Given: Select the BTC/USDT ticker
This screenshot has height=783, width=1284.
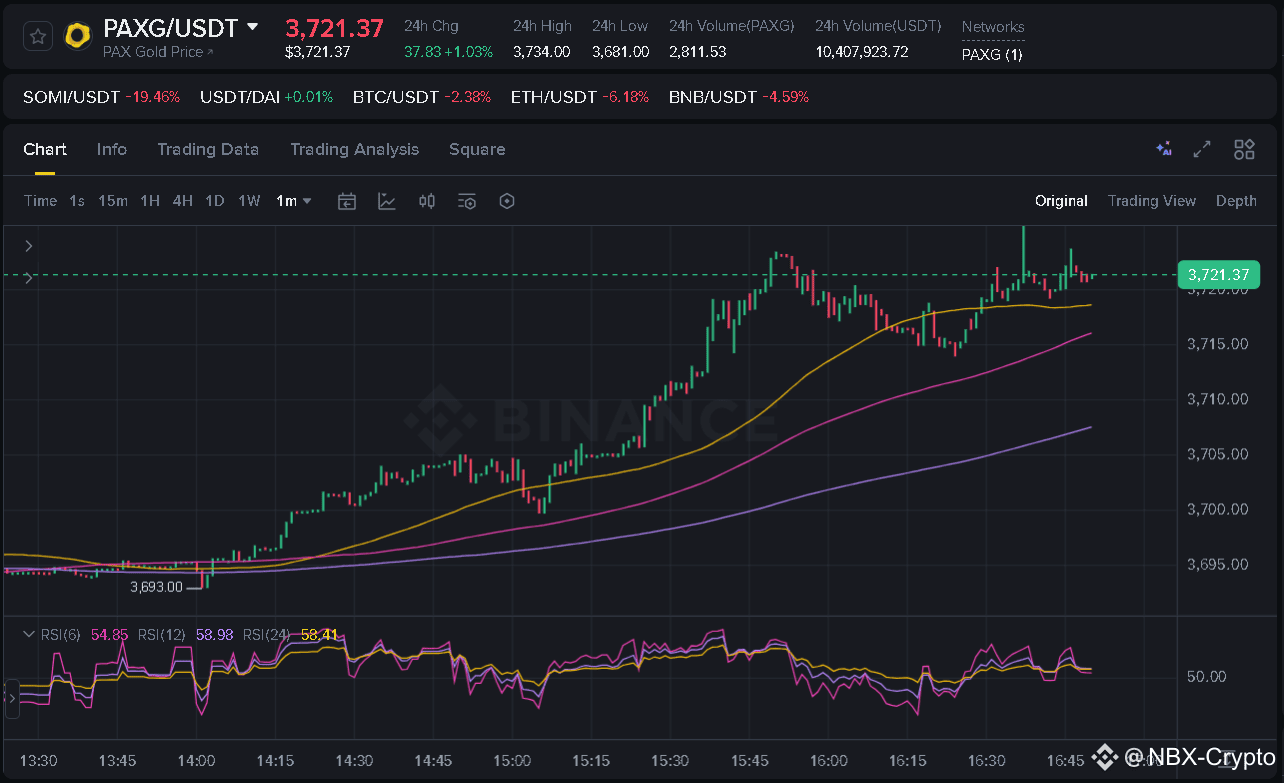Looking at the screenshot, I should pyautogui.click(x=422, y=97).
